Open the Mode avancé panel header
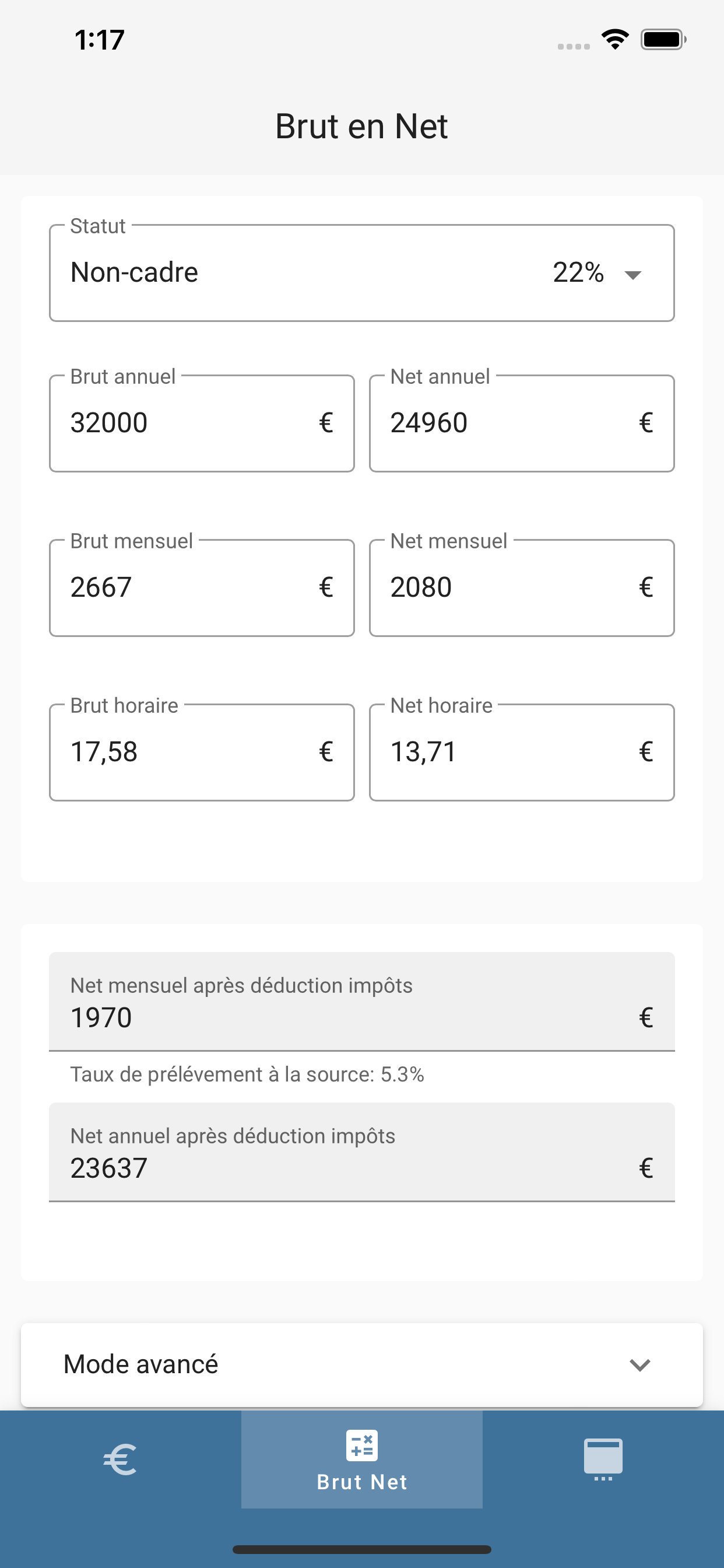724x1568 pixels. coord(362,1364)
